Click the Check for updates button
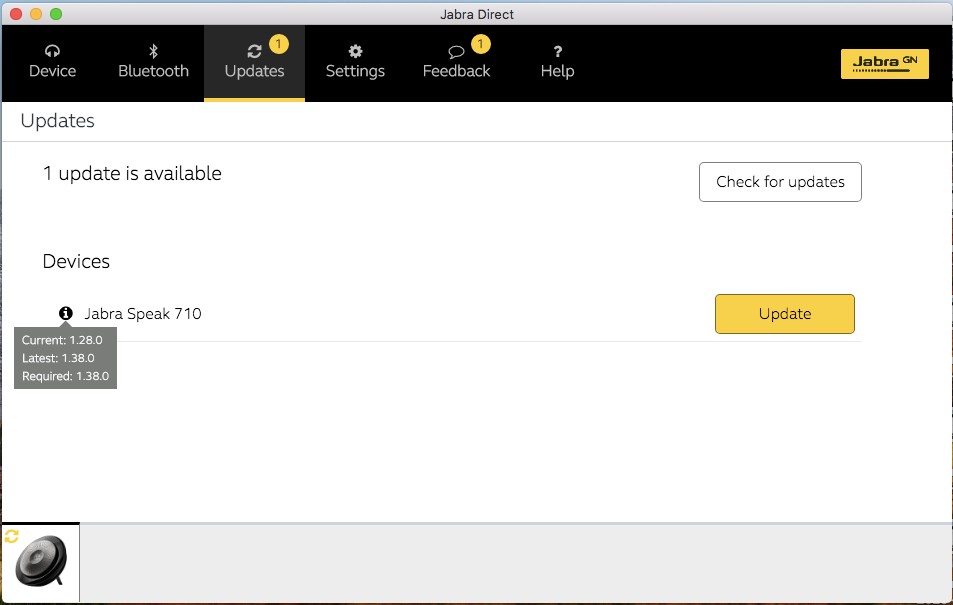Screen dimensions: 953x605 coord(780,182)
